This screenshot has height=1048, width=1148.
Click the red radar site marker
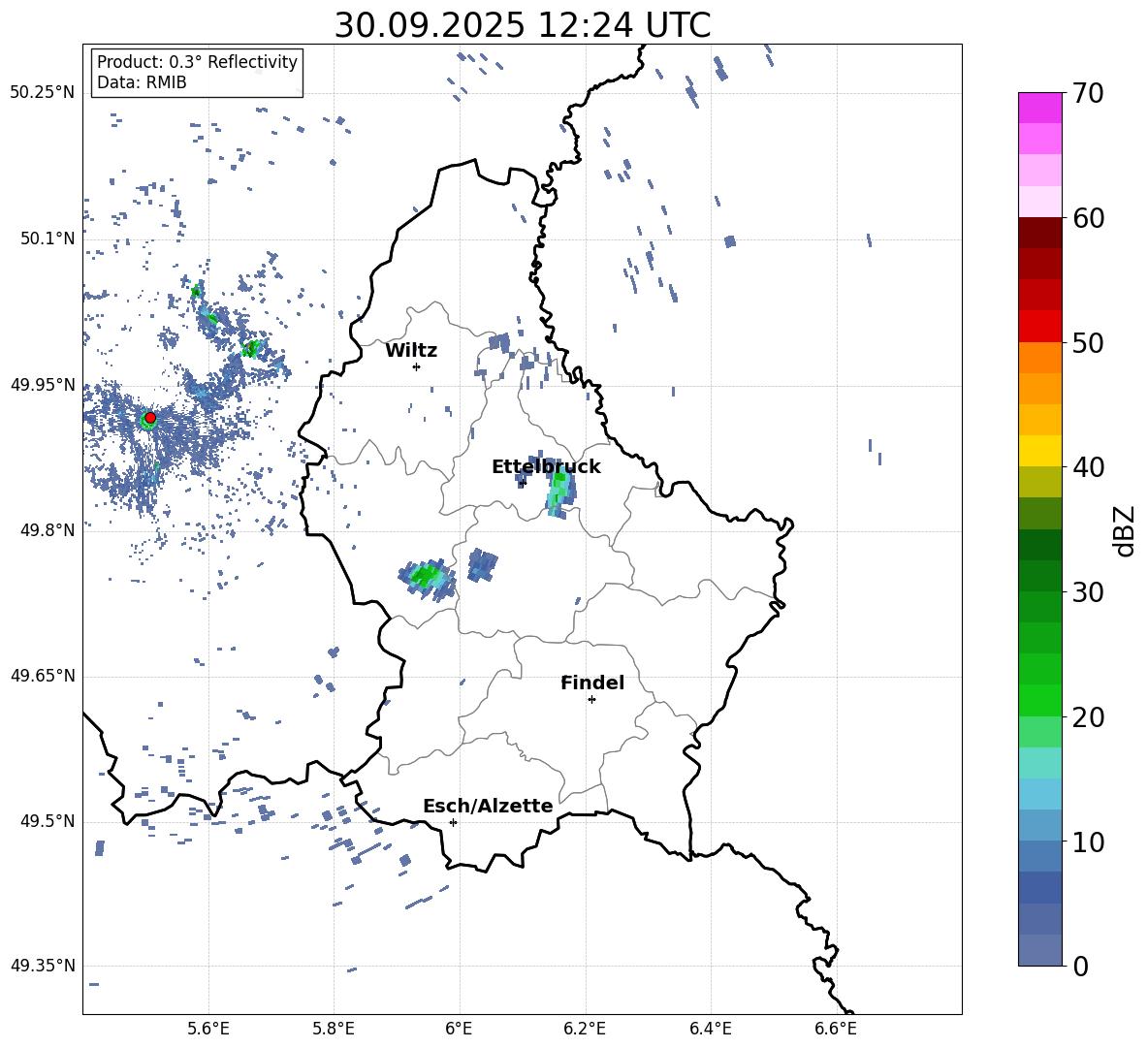coord(150,418)
